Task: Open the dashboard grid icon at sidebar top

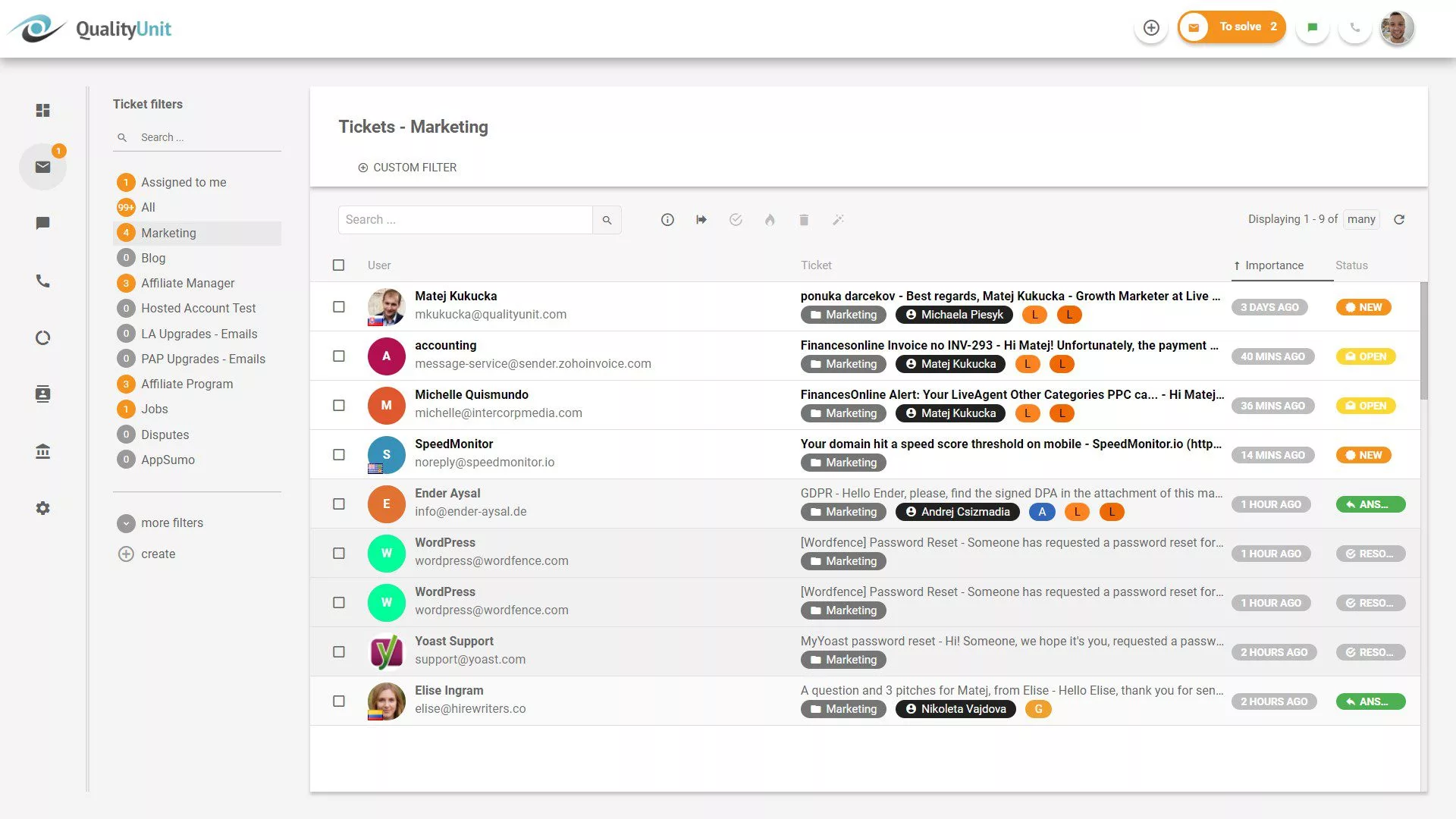Action: pos(42,110)
